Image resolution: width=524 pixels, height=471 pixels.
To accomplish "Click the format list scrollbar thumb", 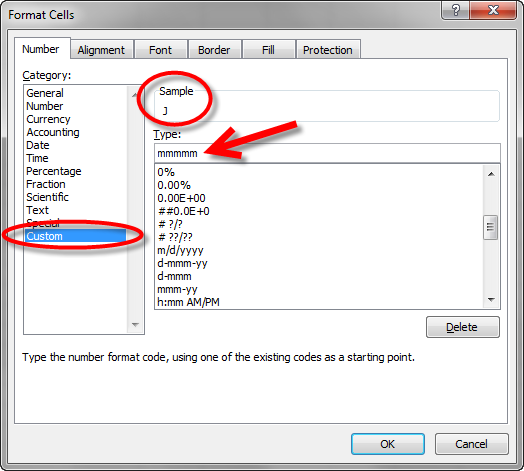I will tap(491, 227).
